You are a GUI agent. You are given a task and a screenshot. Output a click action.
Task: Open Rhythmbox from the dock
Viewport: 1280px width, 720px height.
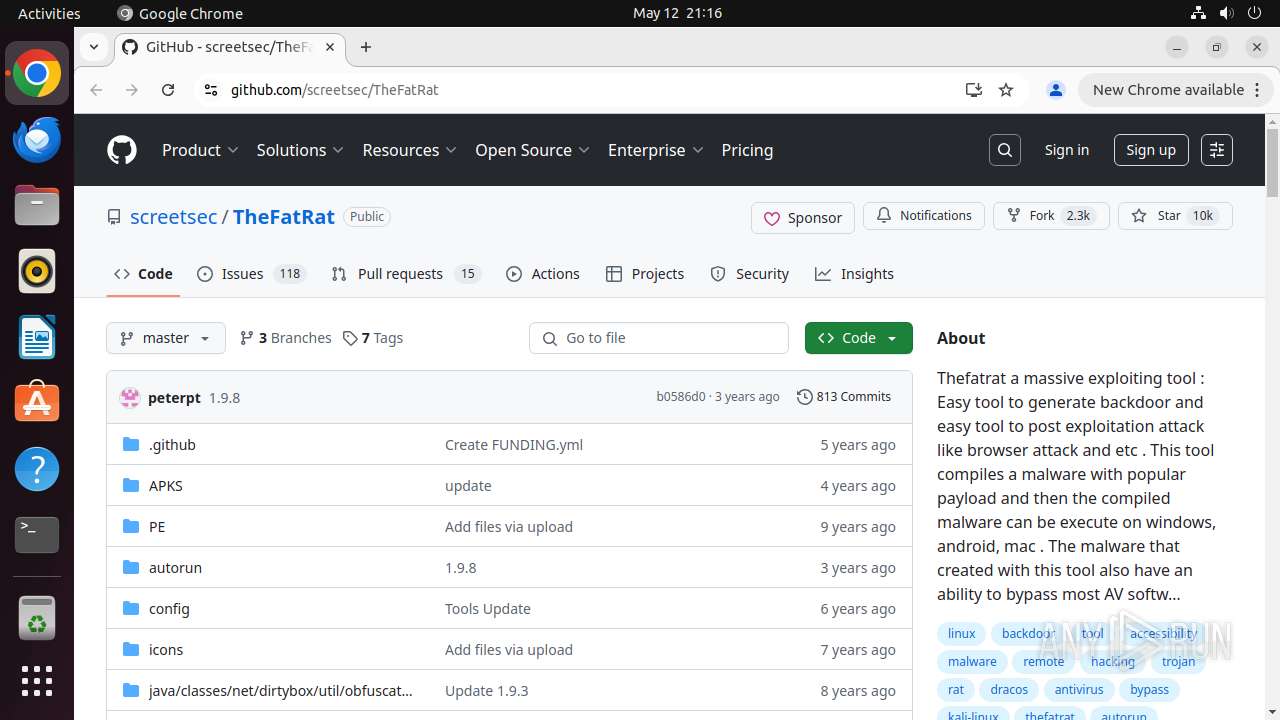coord(37,271)
